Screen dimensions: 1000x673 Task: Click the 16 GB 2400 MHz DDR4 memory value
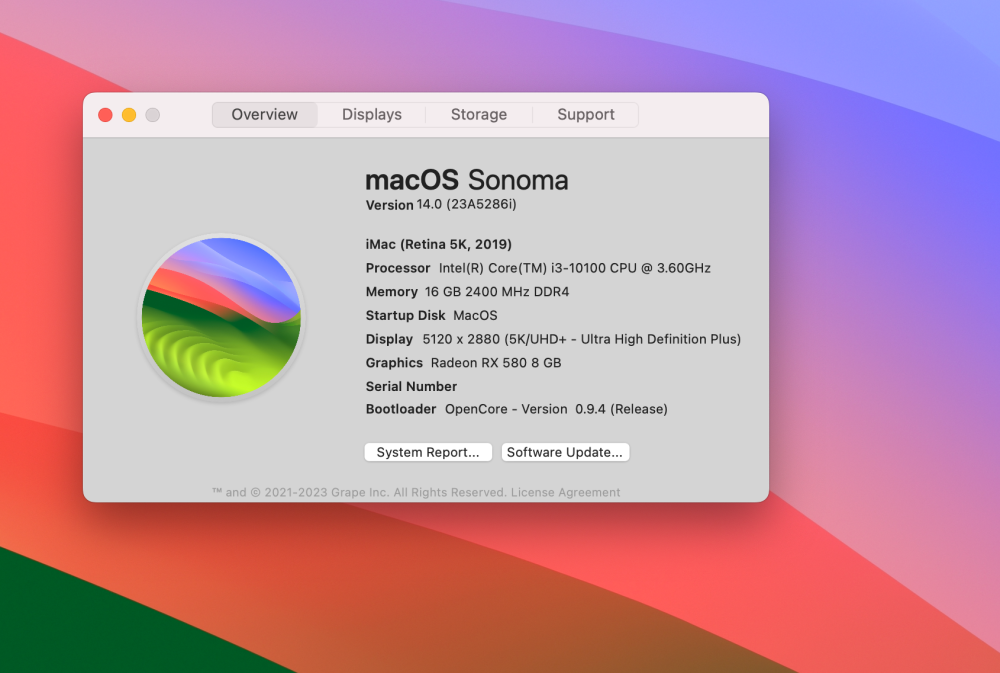click(497, 292)
